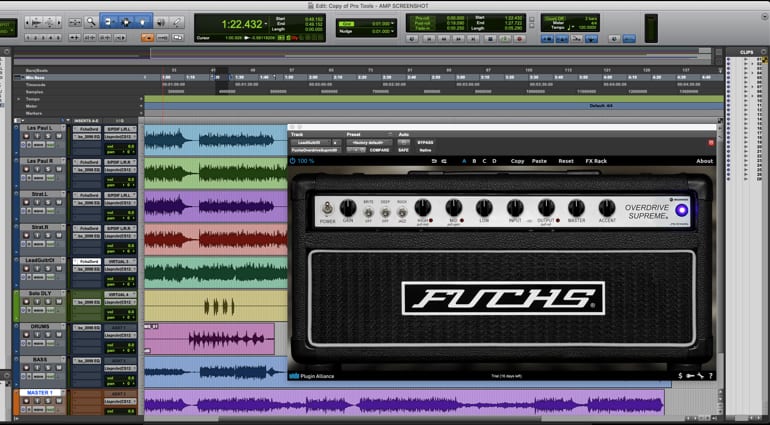Select the Pencil tool
The image size is (770, 425).
pyautogui.click(x=177, y=22)
